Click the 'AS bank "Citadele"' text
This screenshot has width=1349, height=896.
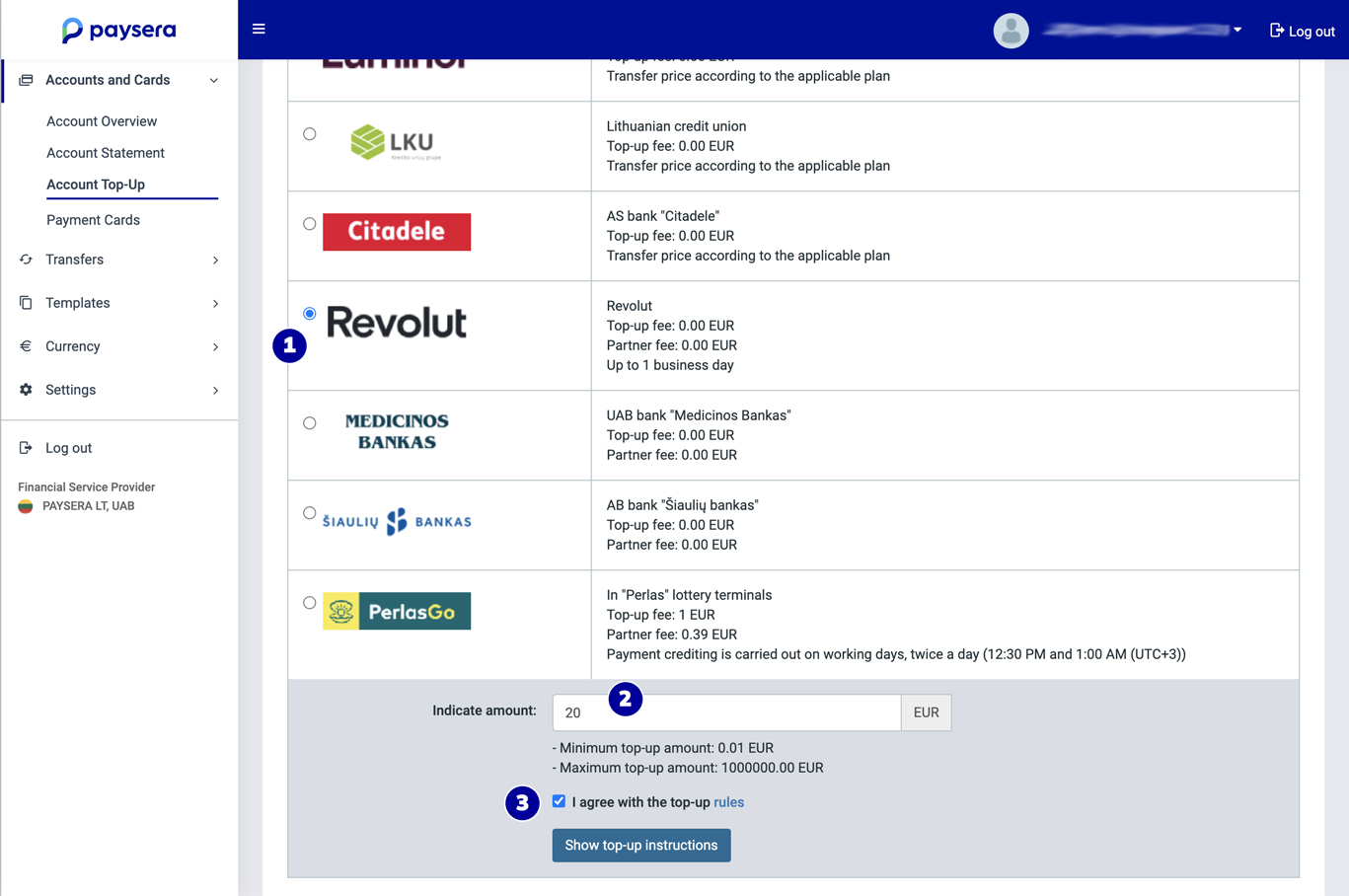tap(663, 216)
